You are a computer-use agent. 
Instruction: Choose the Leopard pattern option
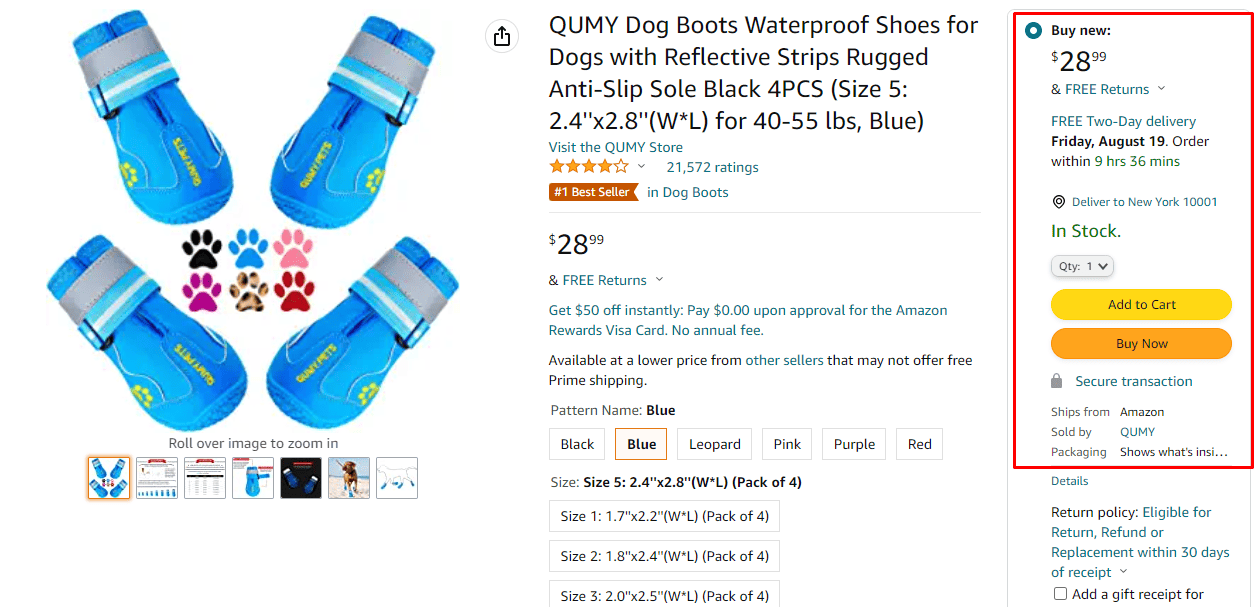coord(715,444)
